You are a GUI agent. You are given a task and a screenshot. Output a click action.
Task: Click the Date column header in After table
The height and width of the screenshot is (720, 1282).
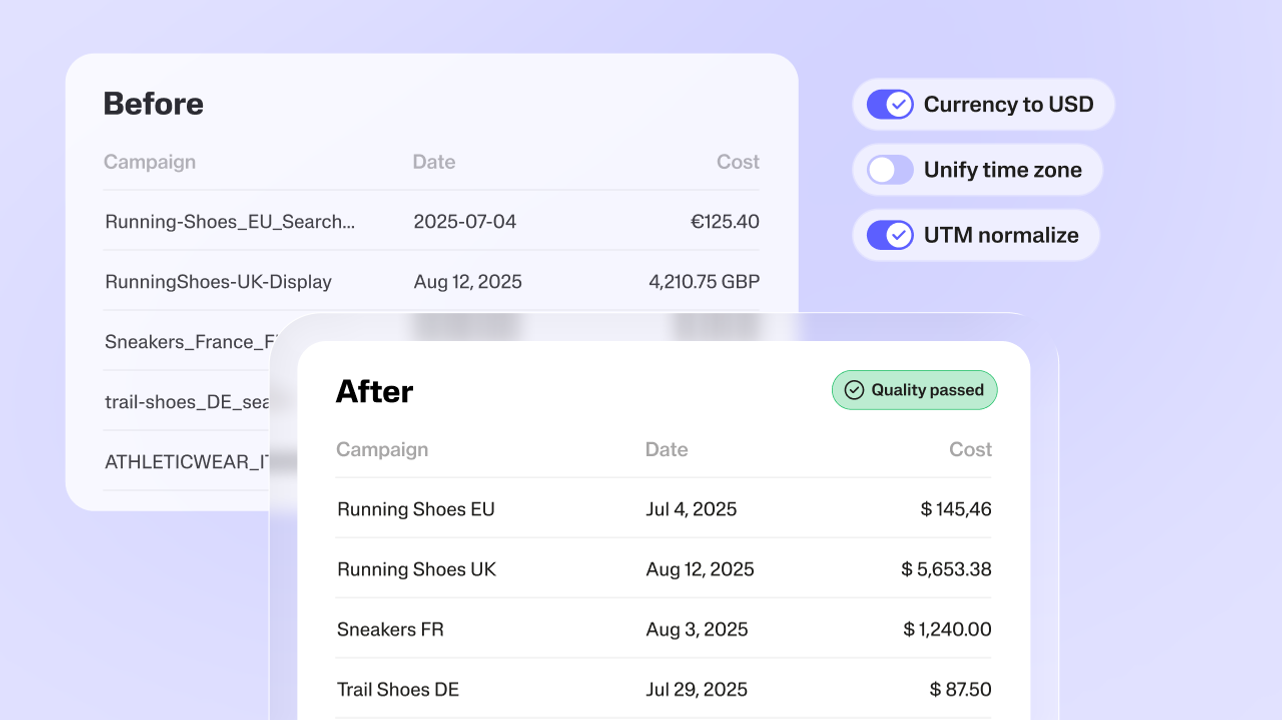[666, 450]
